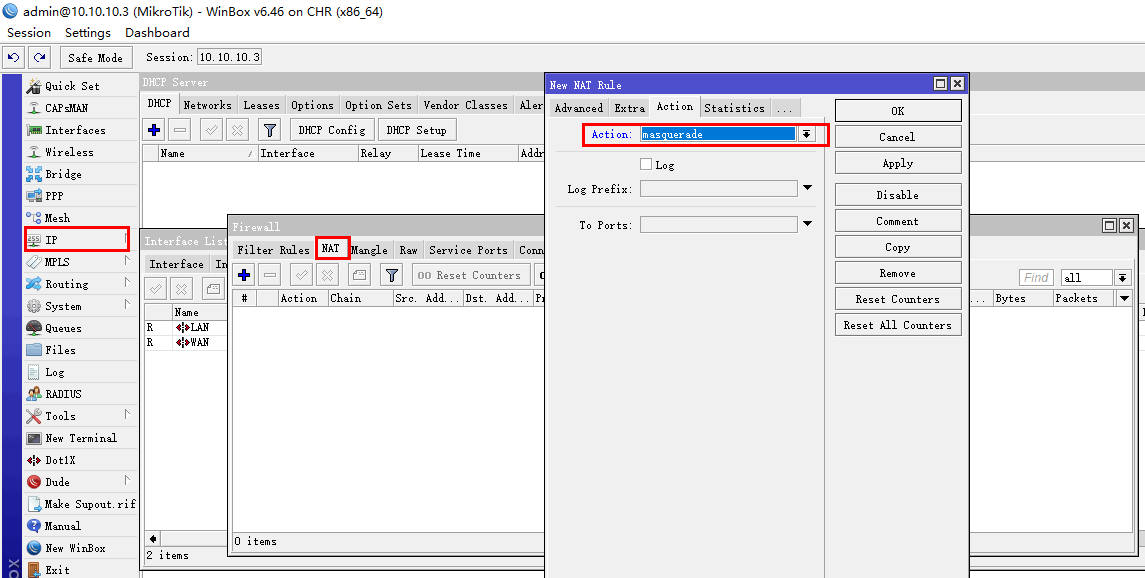The height and width of the screenshot is (578, 1145).
Task: Open the IP menu in sidebar
Action: (x=77, y=239)
